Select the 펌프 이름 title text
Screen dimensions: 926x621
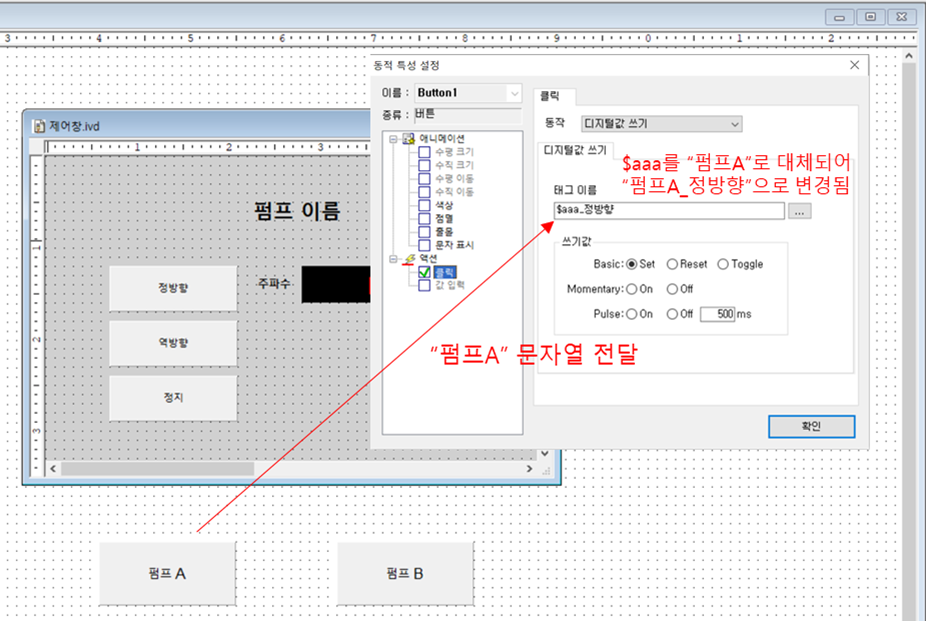(x=297, y=211)
